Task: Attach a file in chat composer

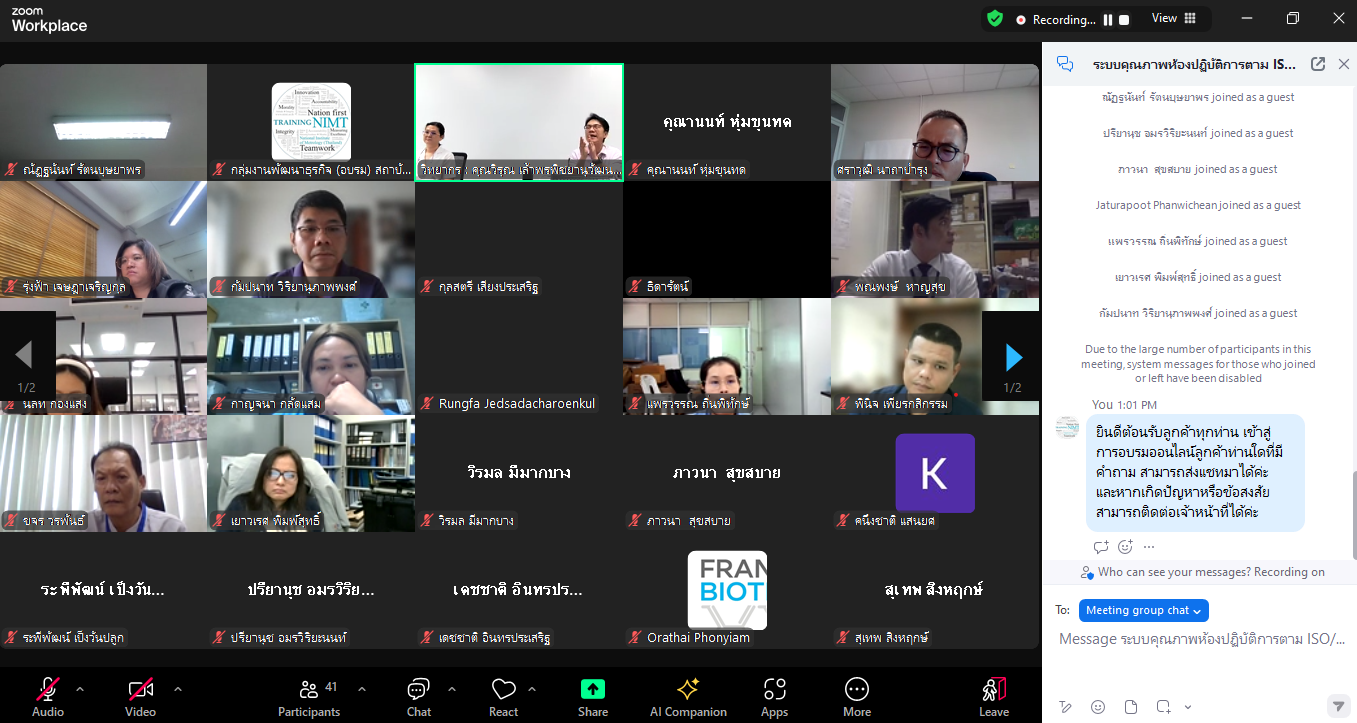Action: click(1131, 706)
